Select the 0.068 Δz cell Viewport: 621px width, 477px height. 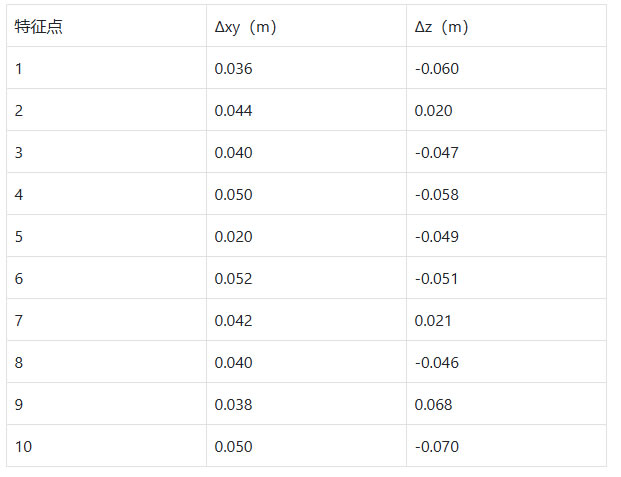(x=434, y=405)
